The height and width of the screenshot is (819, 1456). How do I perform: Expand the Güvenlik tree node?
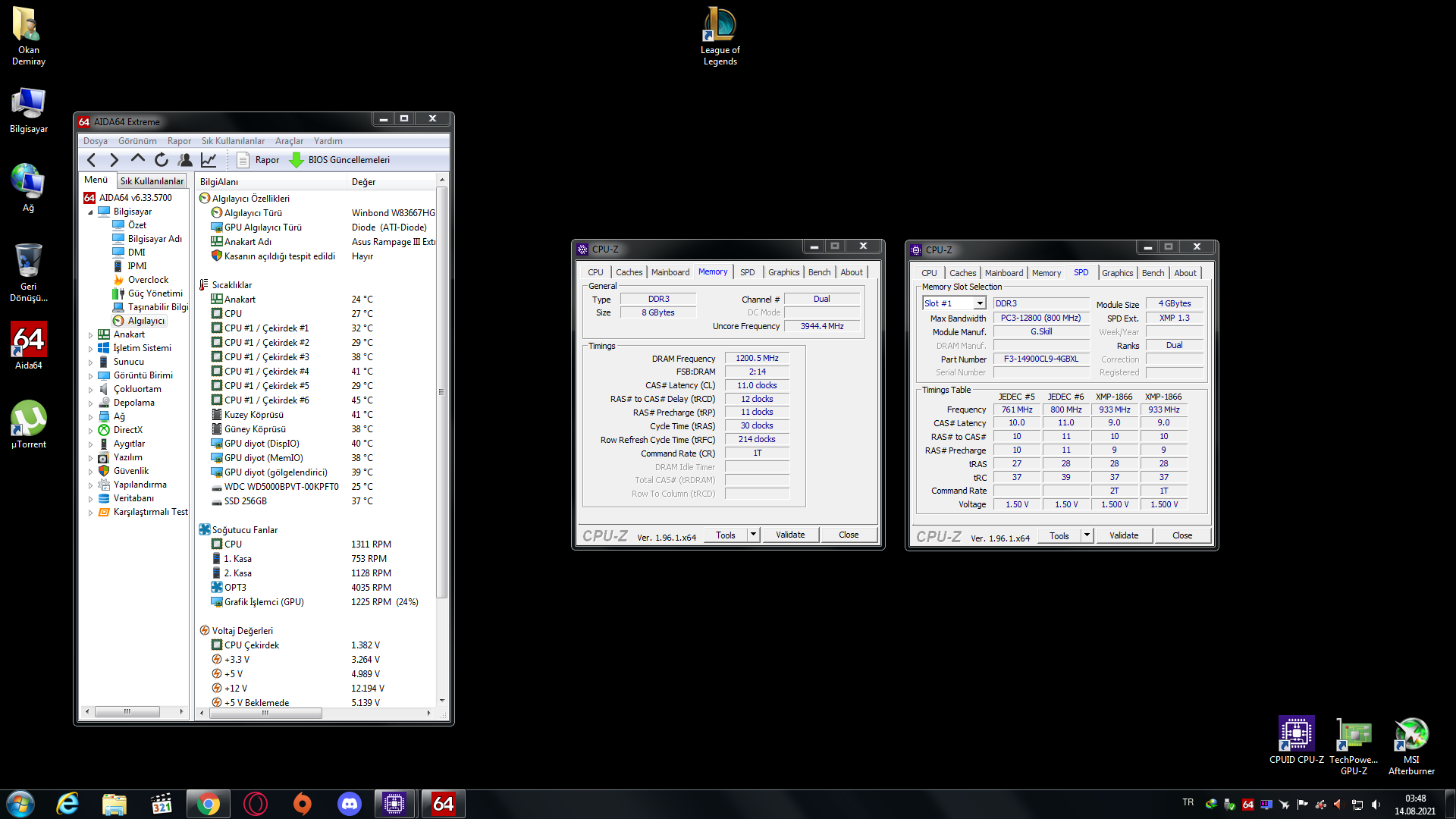(x=90, y=471)
